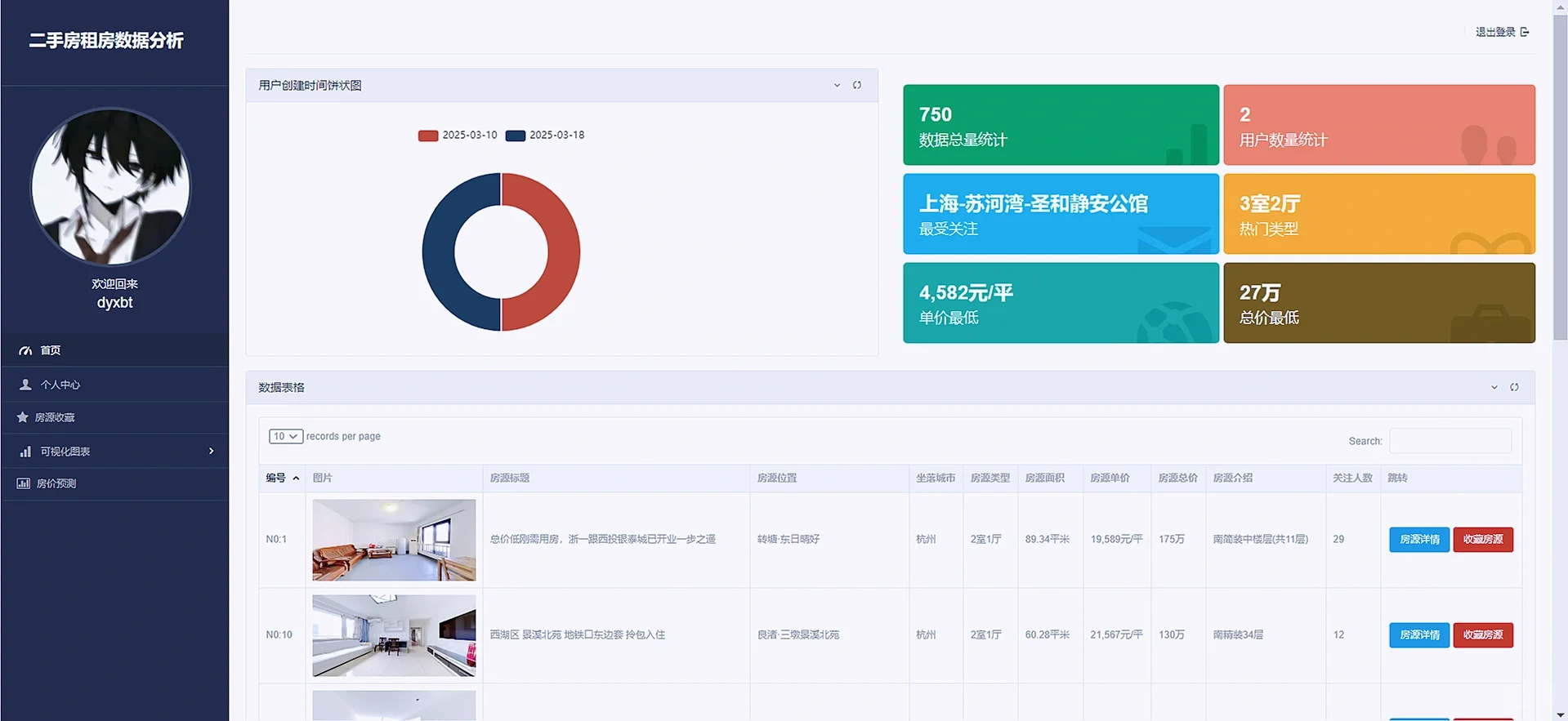Click the red segment of the donut chart
Screen dimensions: 1568x721
coord(564,251)
